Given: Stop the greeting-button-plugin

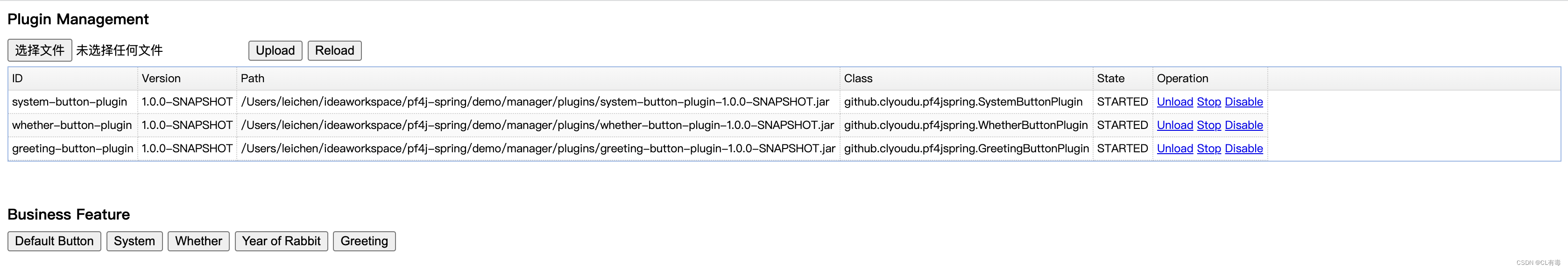Looking at the screenshot, I should click(1209, 148).
